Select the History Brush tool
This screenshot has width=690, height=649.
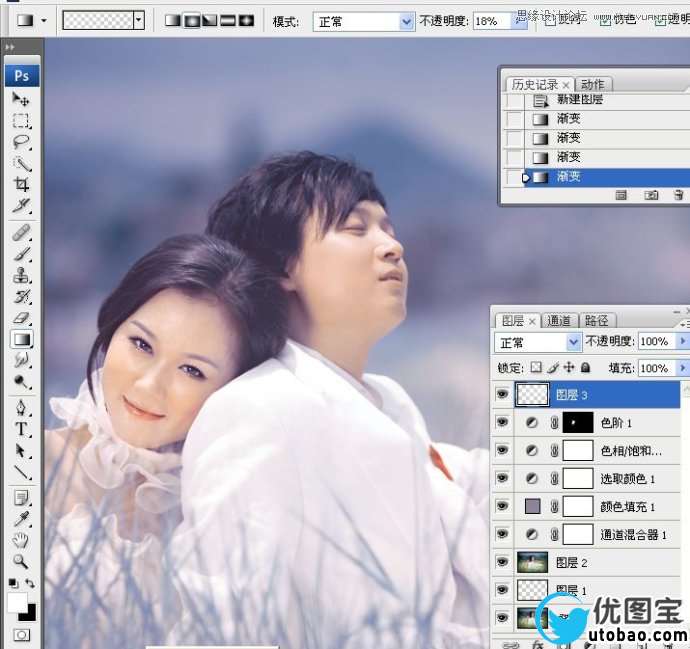click(x=21, y=297)
